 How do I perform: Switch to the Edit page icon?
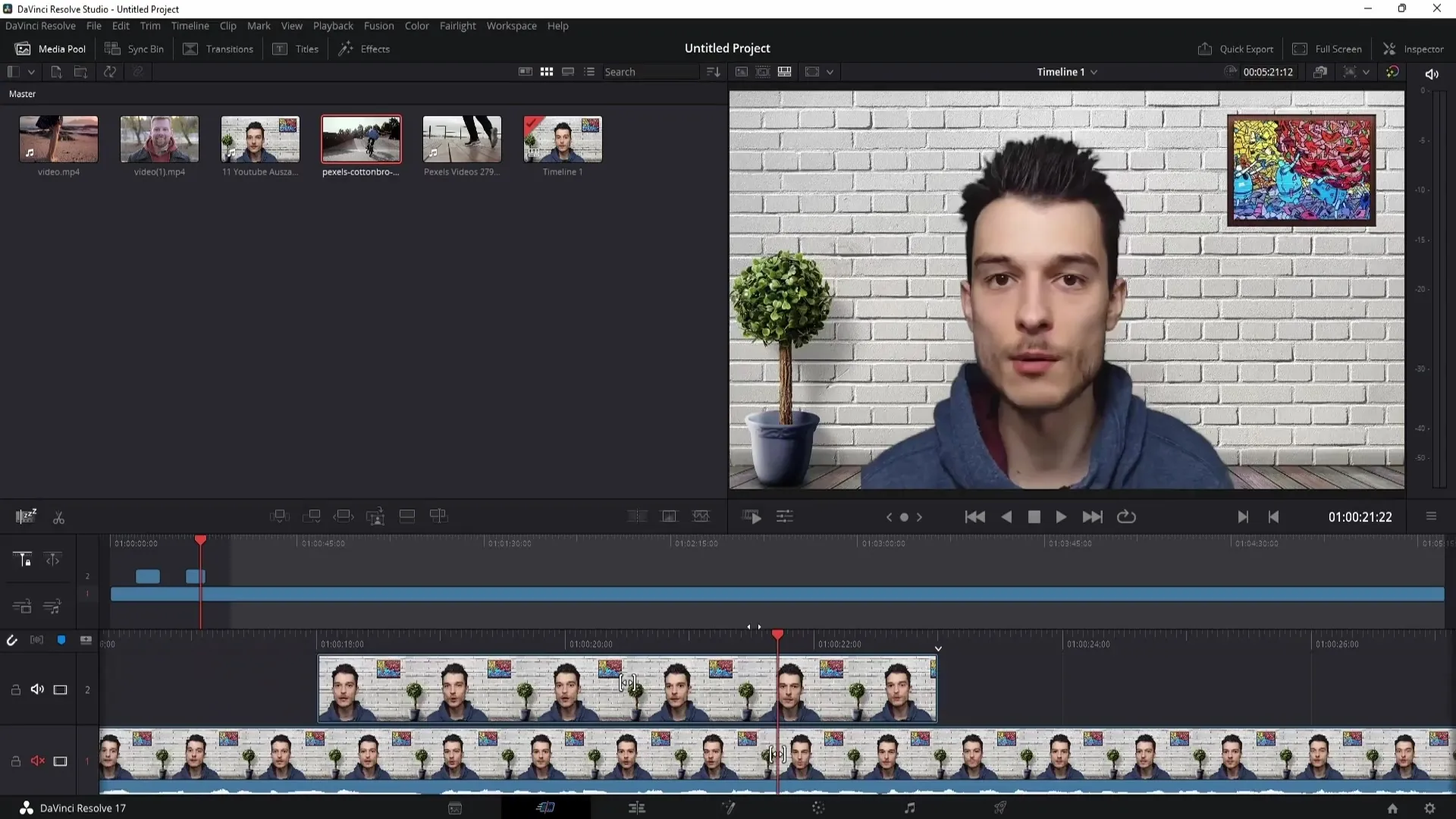click(637, 808)
